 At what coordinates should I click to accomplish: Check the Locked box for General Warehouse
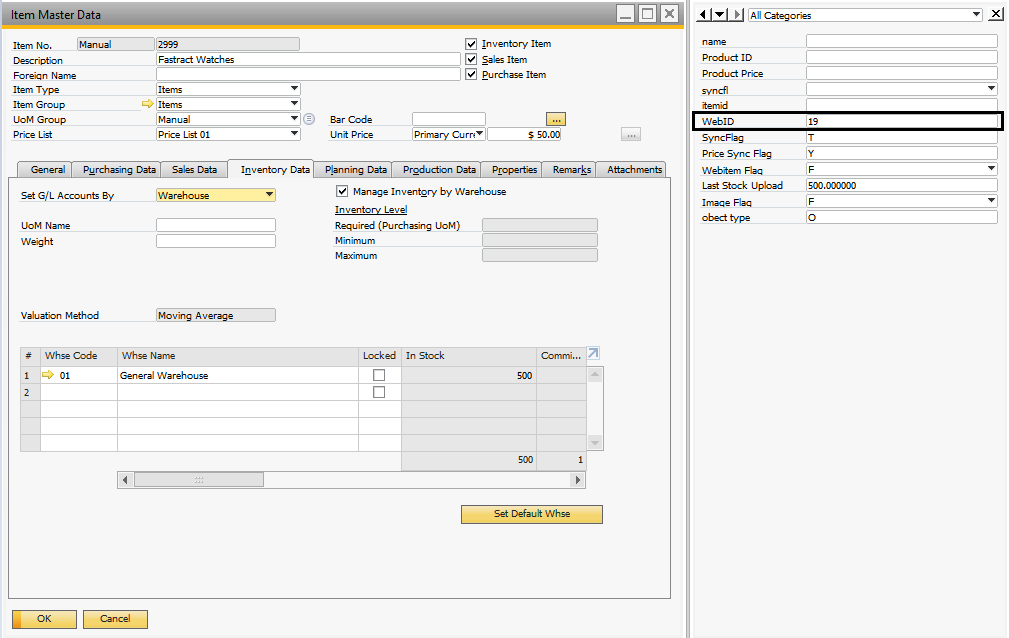[x=379, y=375]
